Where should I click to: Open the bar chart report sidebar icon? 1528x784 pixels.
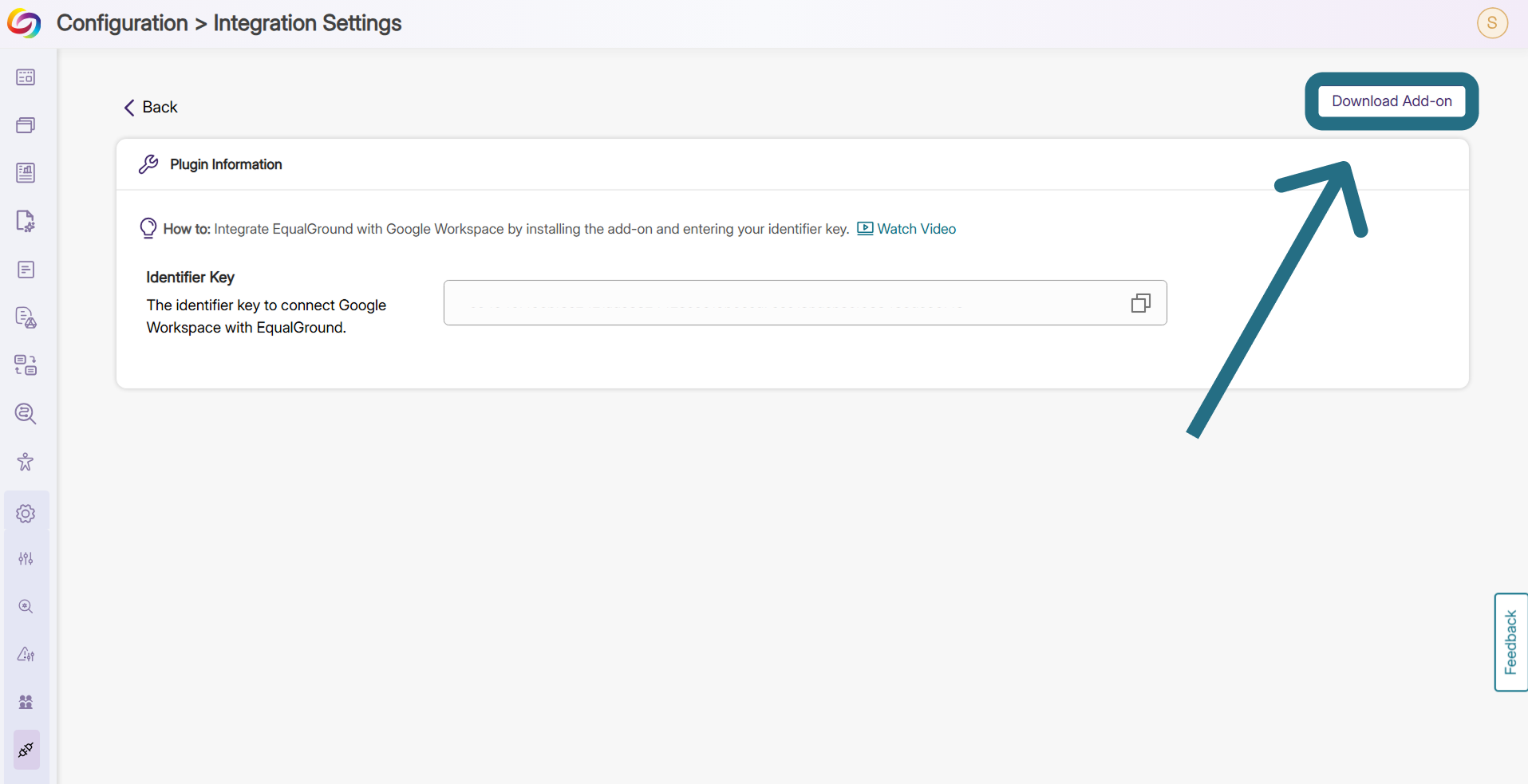(26, 173)
